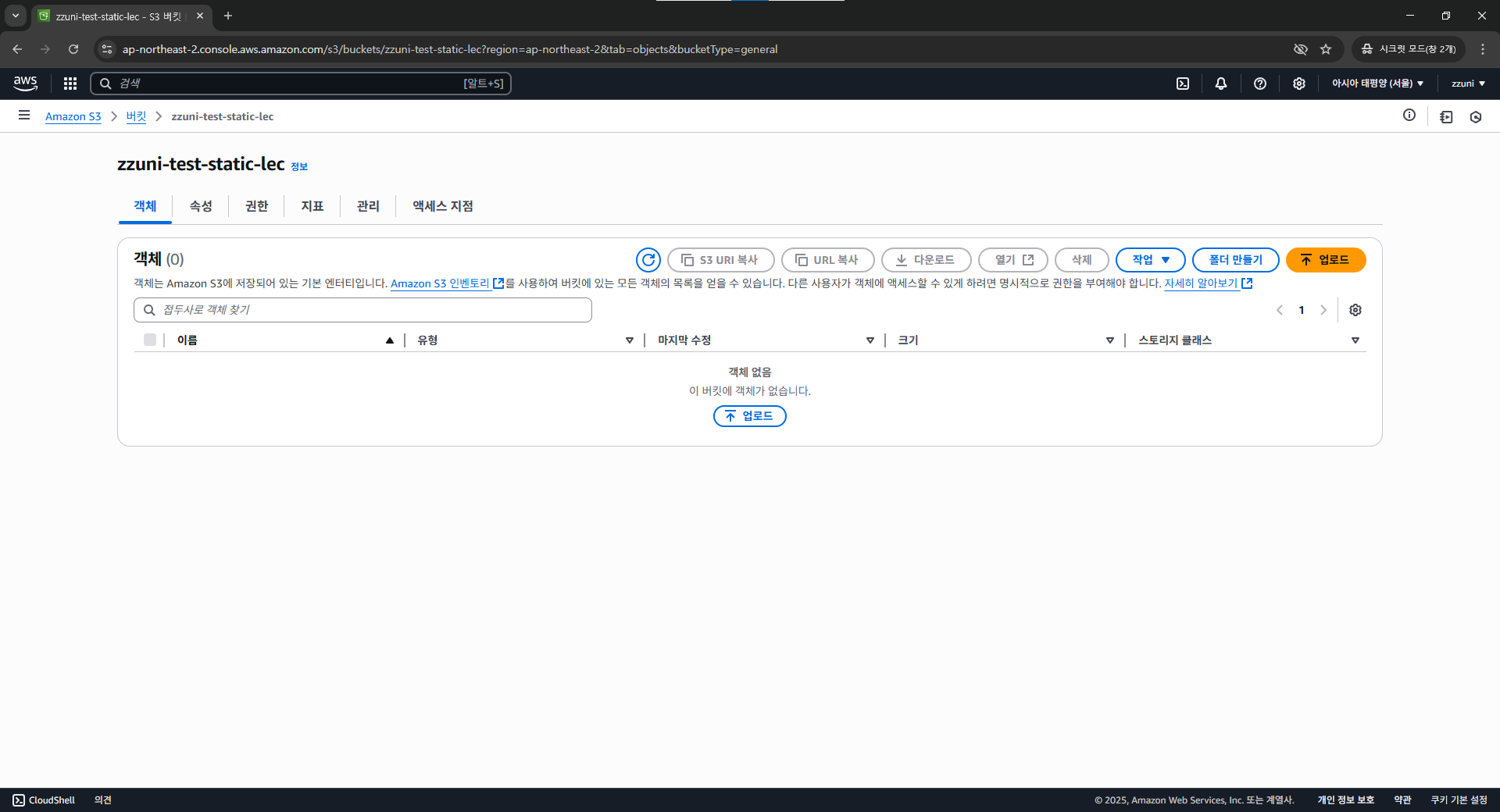Open the info panel icon beside breadcrumbs

(x=1409, y=116)
